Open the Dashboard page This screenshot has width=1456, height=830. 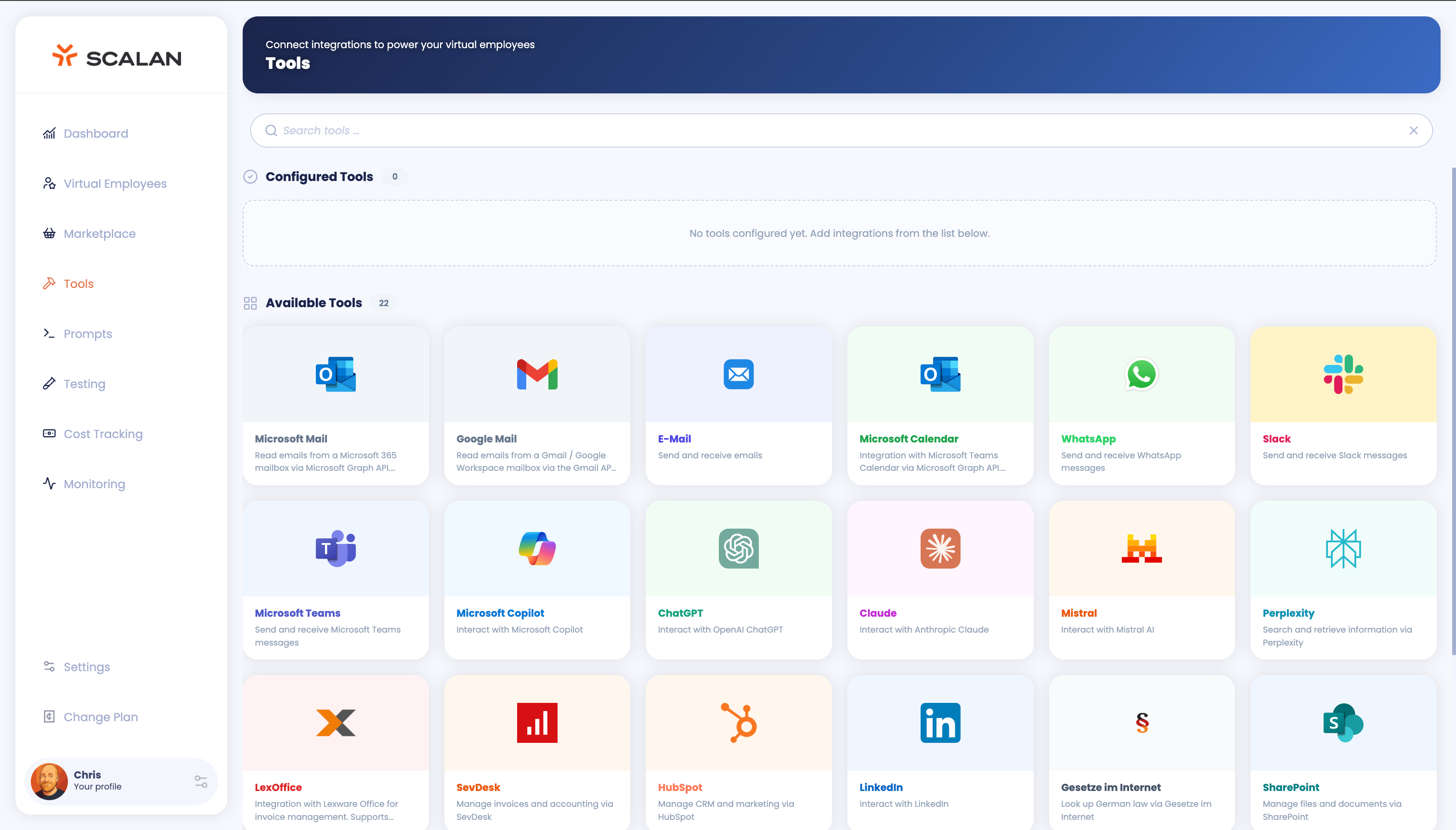coord(96,133)
